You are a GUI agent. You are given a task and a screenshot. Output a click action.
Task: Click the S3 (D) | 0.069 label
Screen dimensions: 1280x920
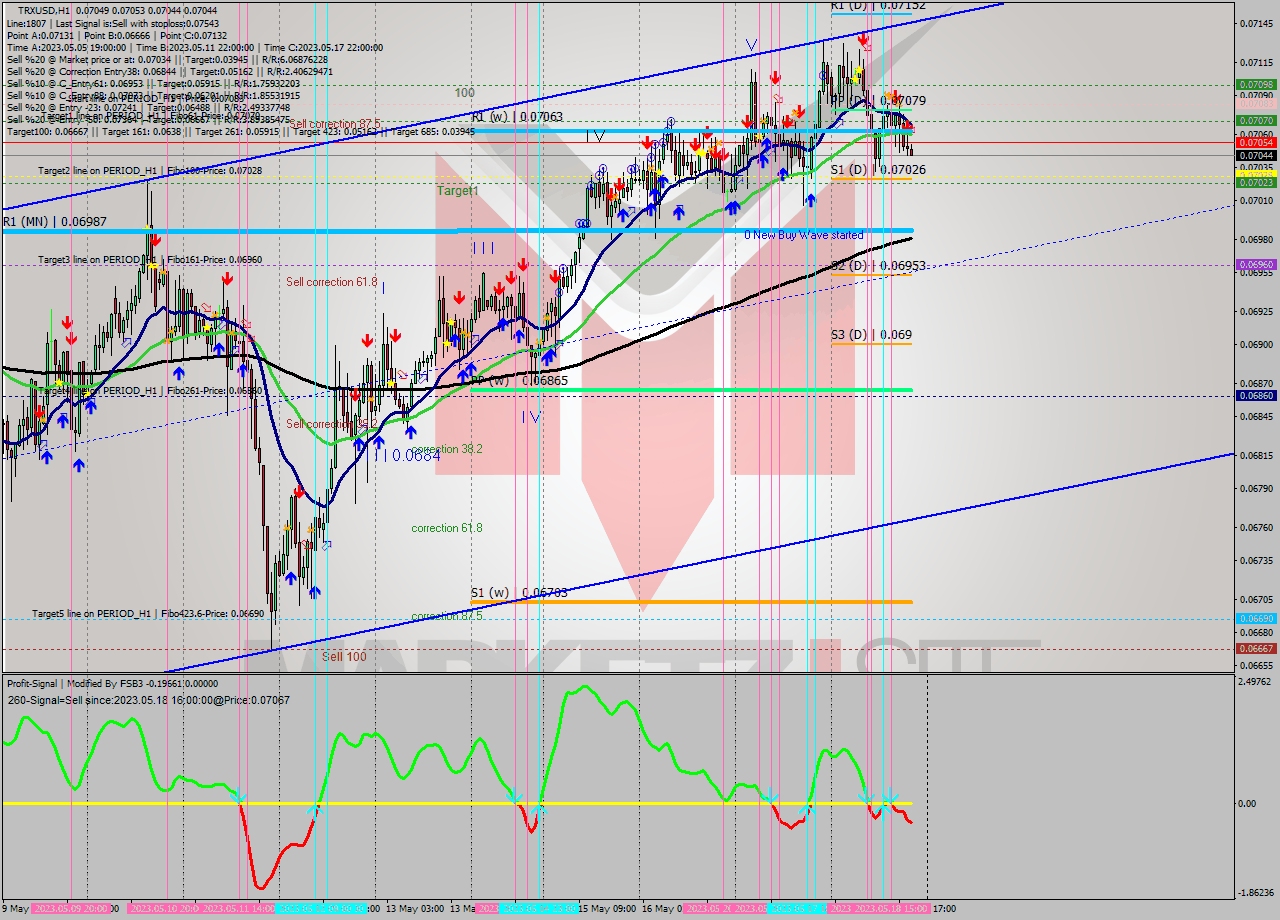click(x=871, y=335)
